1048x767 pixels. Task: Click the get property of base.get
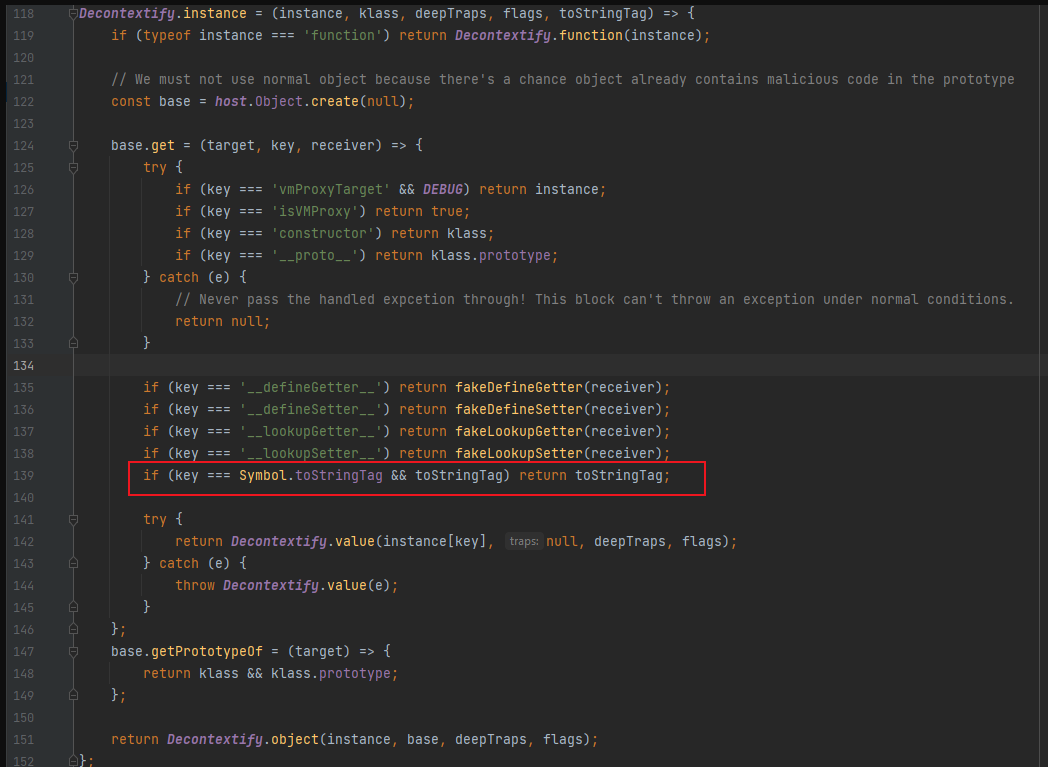point(163,146)
